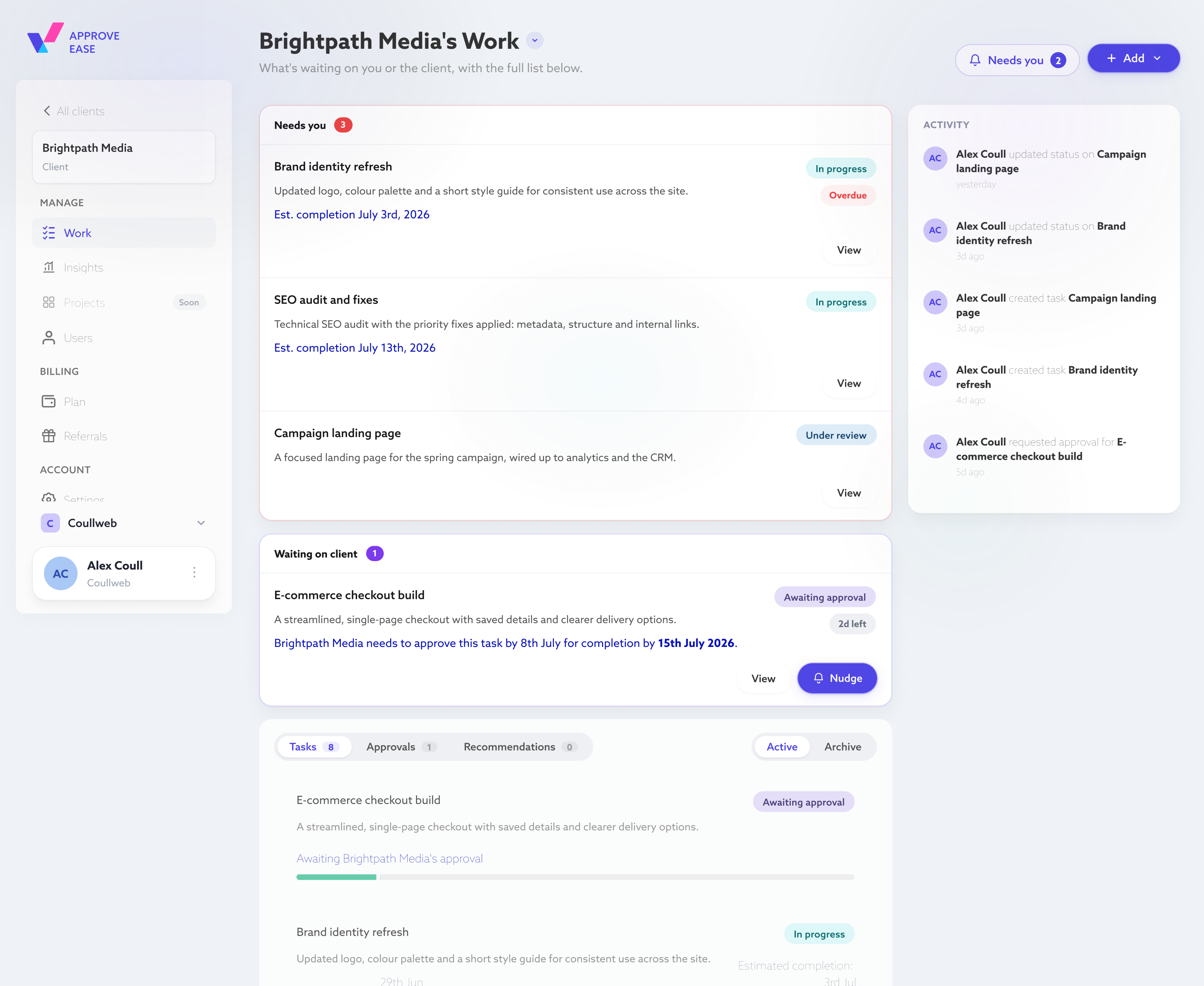
Task: Click the Soon label beside Projects
Action: [189, 302]
